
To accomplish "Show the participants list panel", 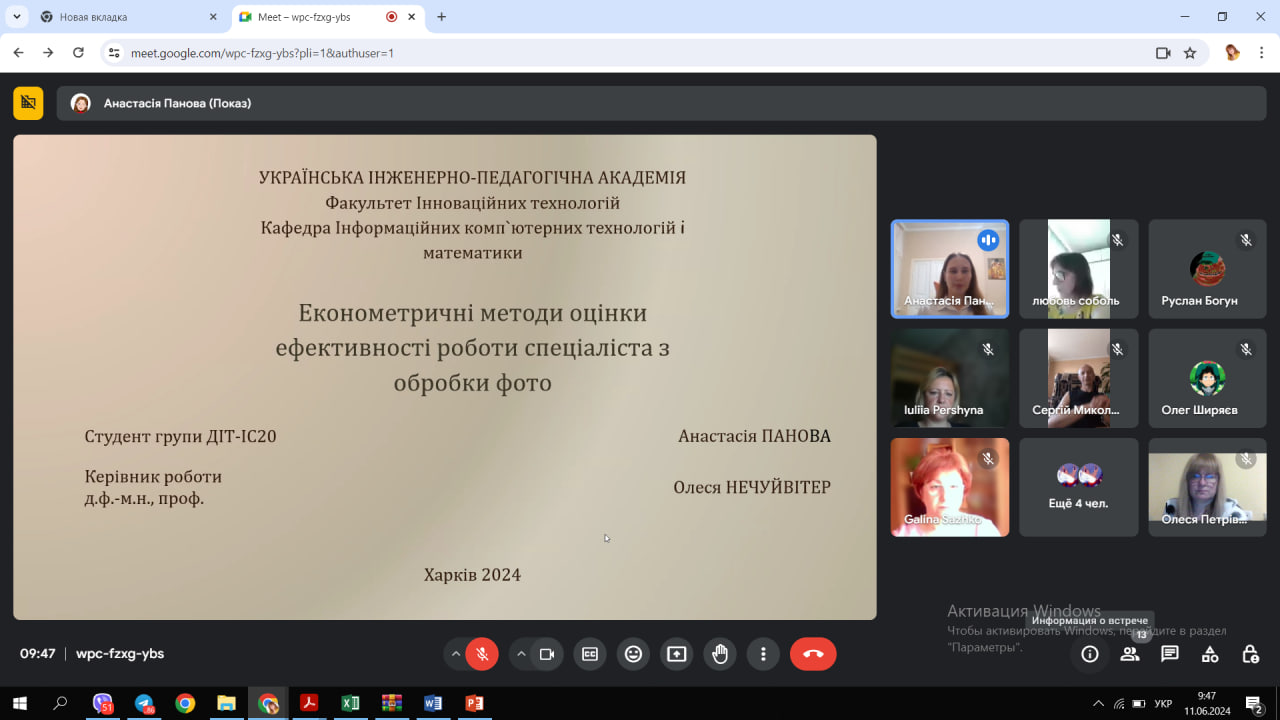I will [x=1130, y=654].
